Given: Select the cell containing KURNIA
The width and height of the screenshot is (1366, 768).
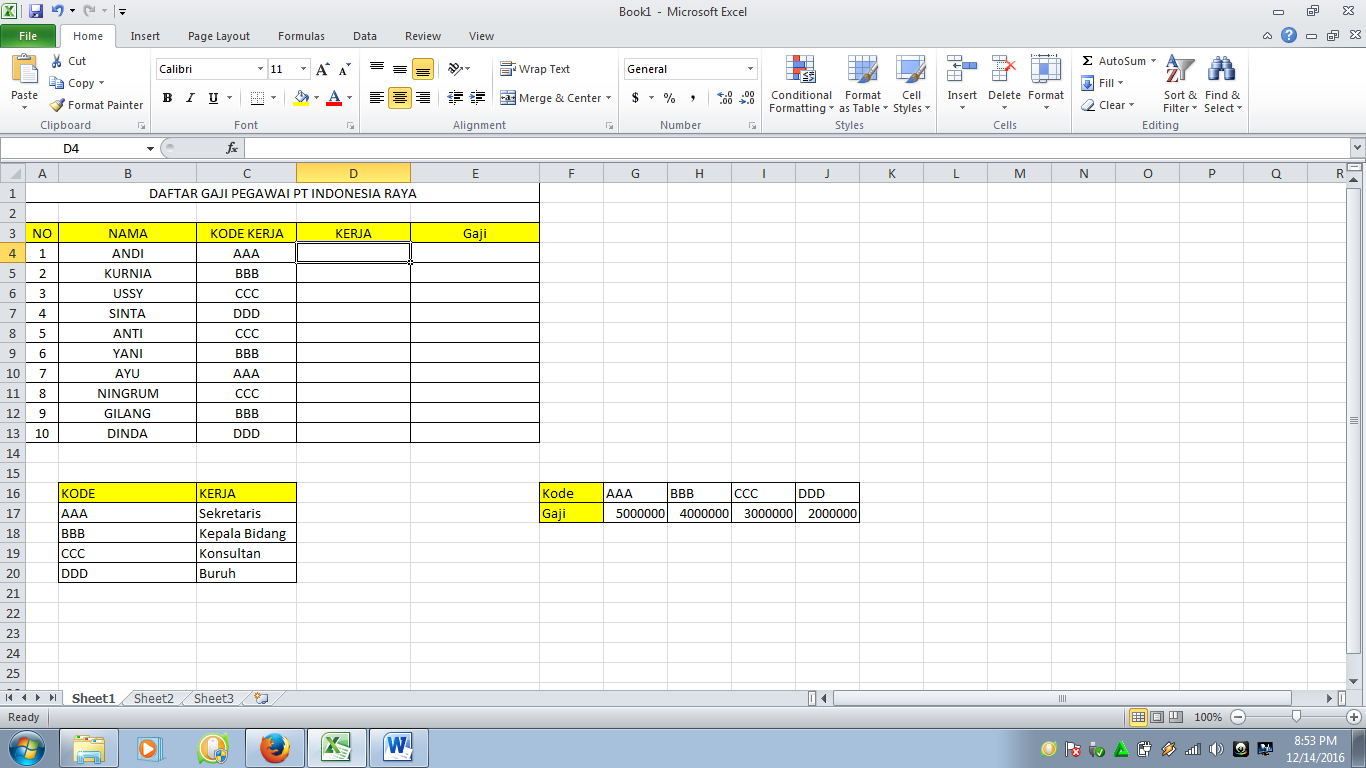Looking at the screenshot, I should pyautogui.click(x=127, y=272).
